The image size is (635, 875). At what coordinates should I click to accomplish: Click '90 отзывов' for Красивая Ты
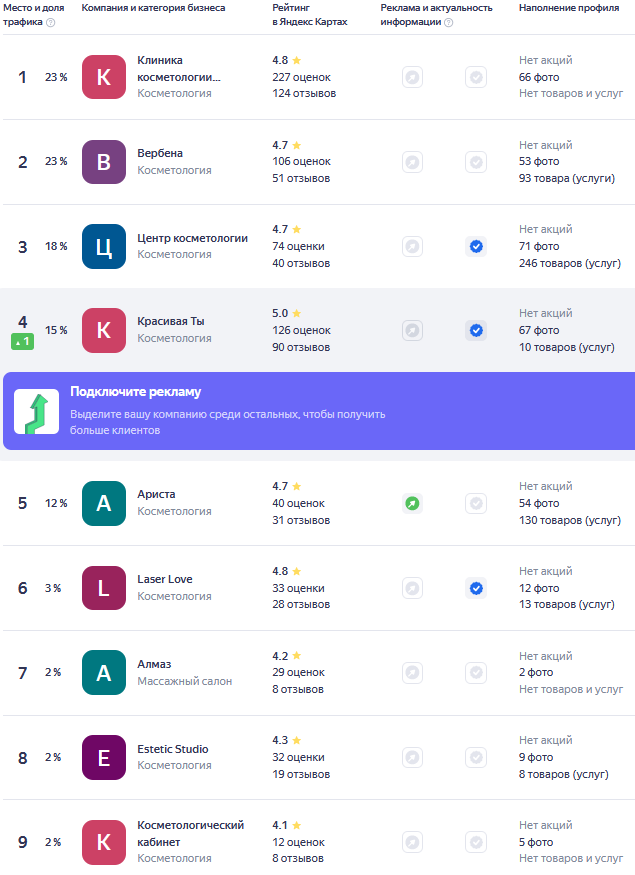(301, 347)
